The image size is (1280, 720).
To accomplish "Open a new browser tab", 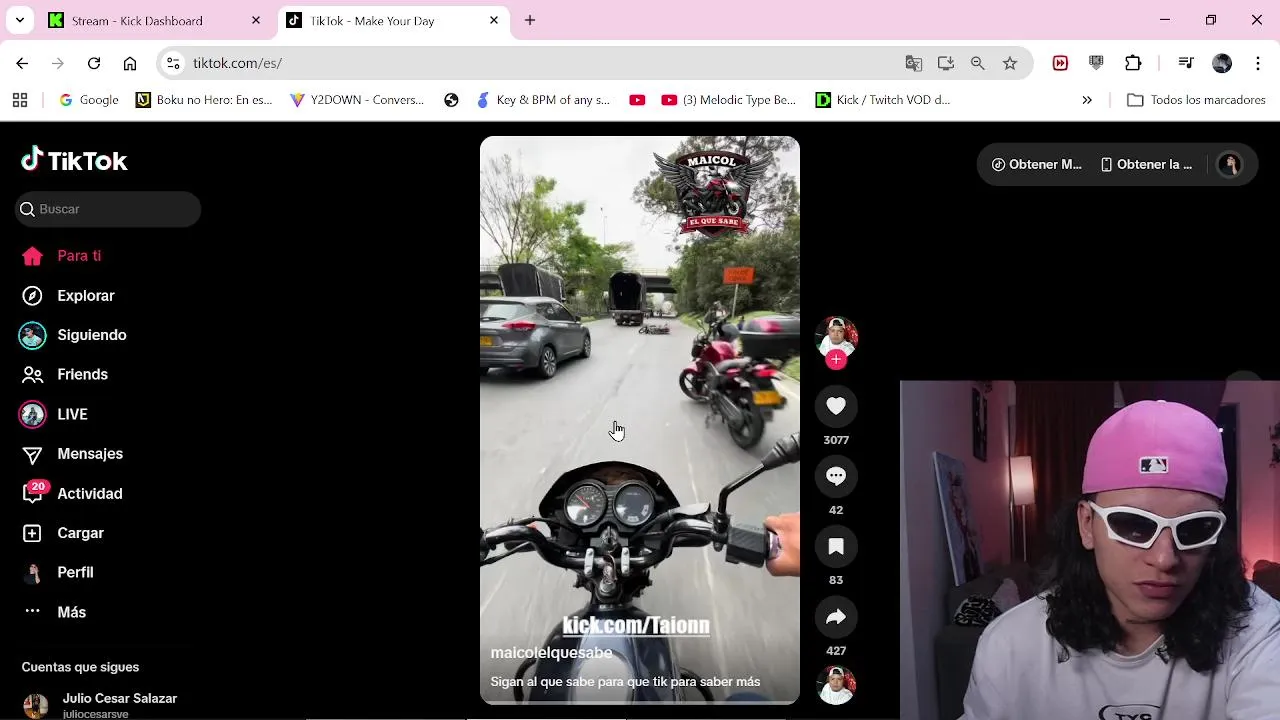I will click(x=530, y=20).
